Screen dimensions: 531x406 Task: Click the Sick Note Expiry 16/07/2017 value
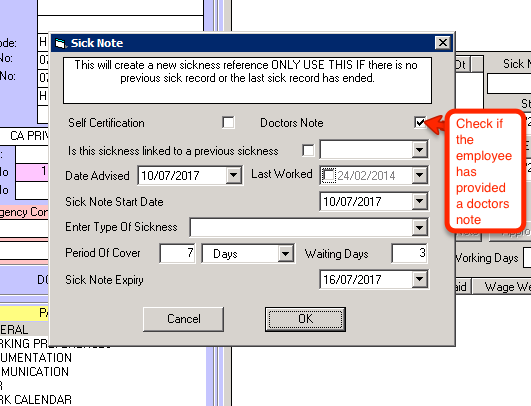pos(352,280)
